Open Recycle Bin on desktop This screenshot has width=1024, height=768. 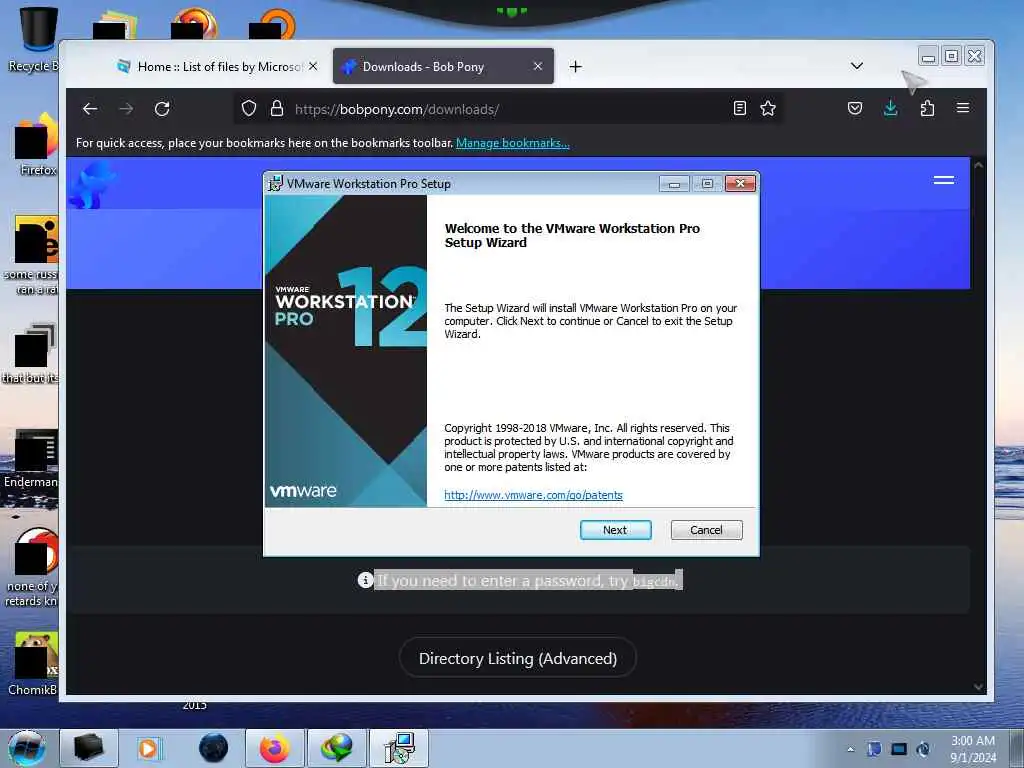coord(33,39)
